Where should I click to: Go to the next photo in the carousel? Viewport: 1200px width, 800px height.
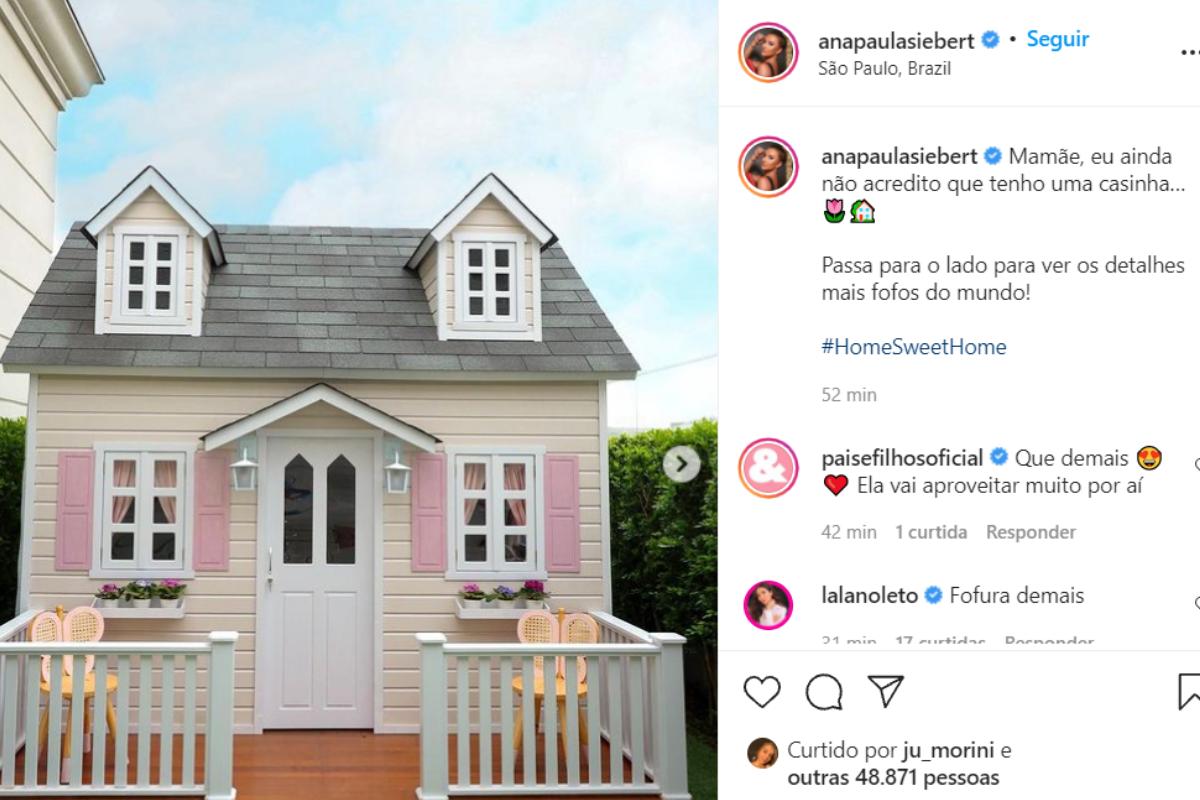pyautogui.click(x=682, y=463)
